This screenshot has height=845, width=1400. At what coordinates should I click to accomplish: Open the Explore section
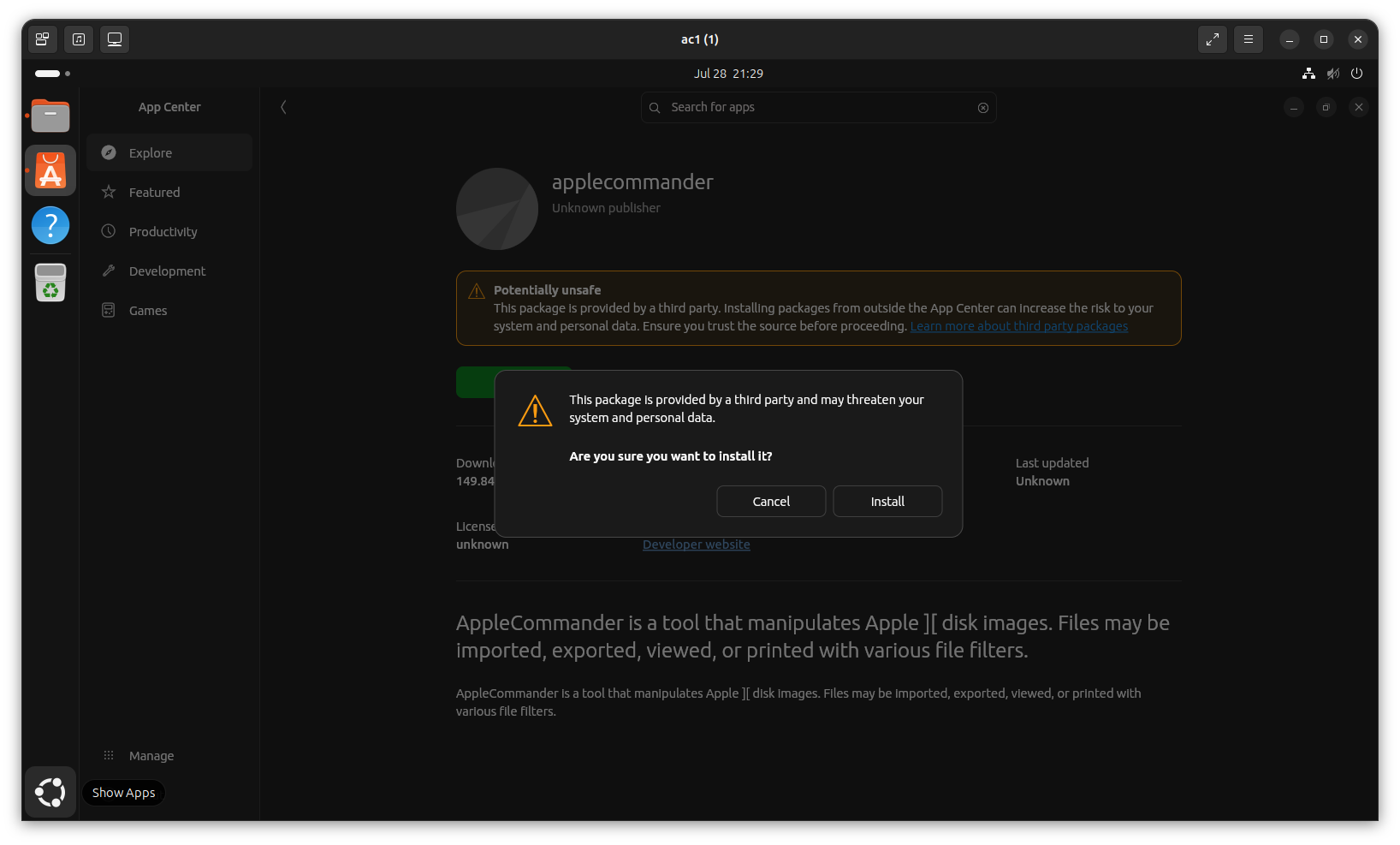point(169,152)
